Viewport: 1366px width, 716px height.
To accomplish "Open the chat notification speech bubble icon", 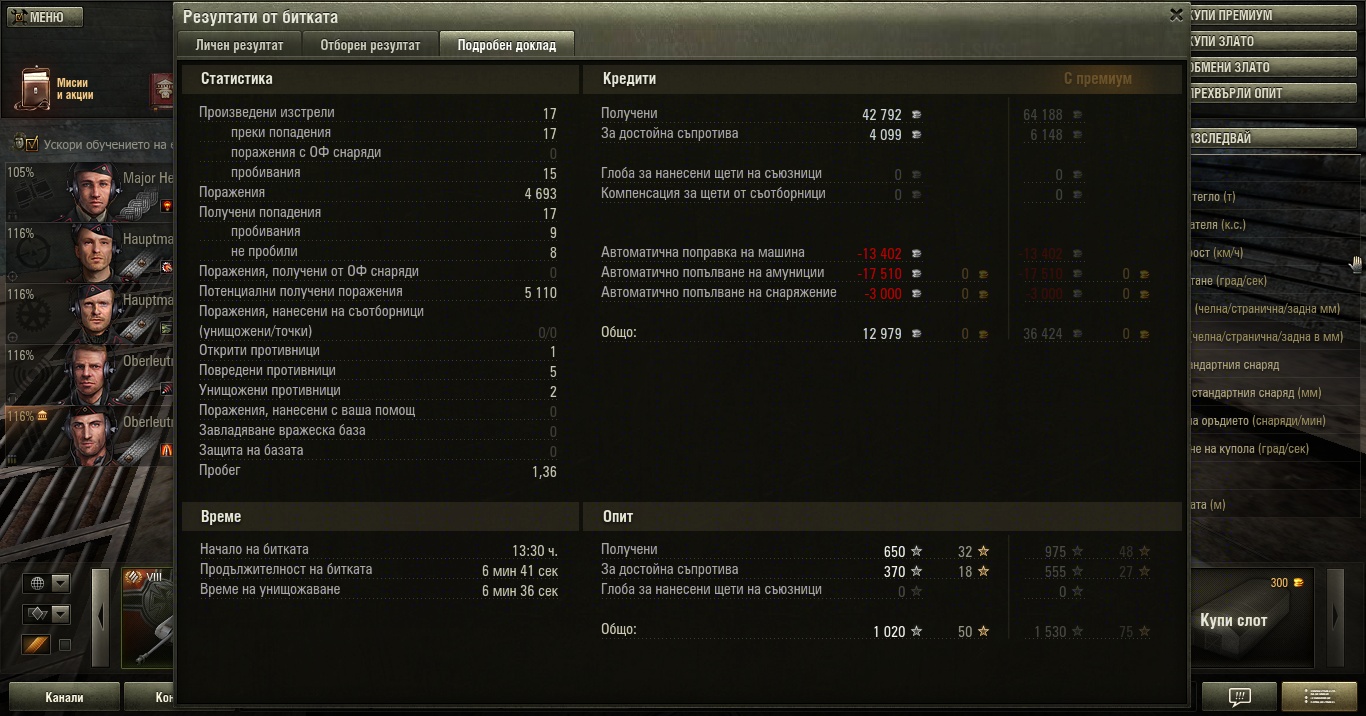I will click(1239, 697).
